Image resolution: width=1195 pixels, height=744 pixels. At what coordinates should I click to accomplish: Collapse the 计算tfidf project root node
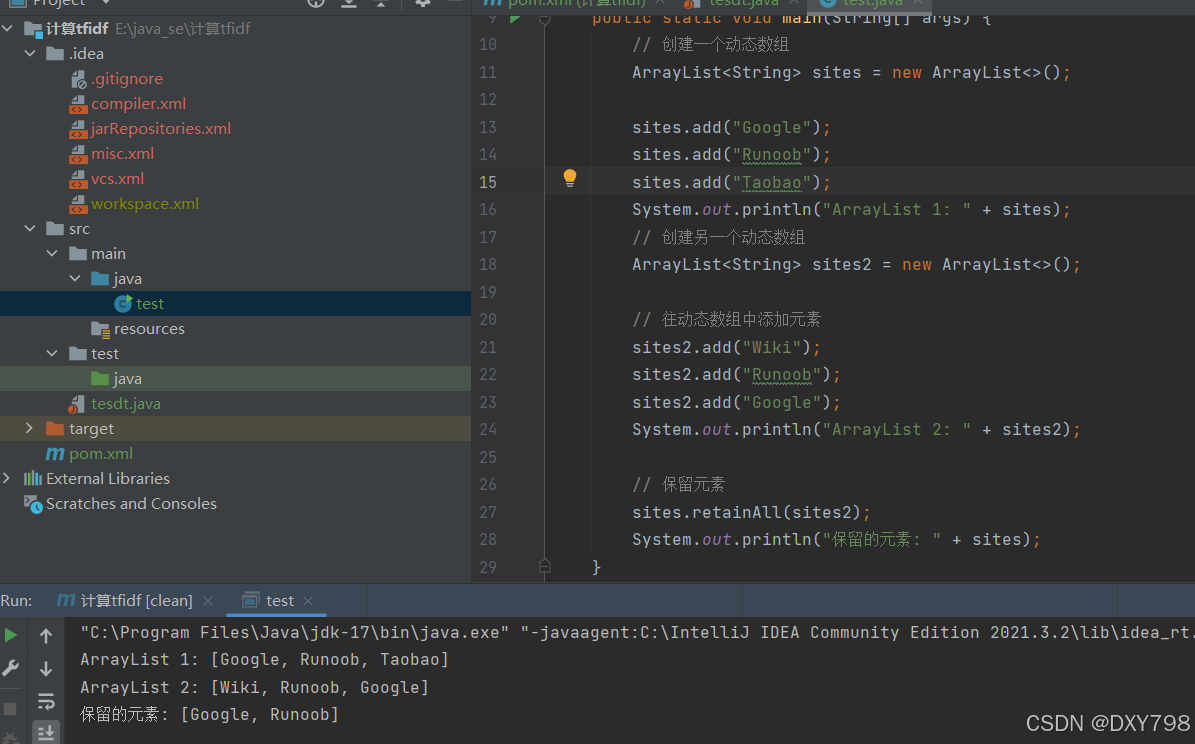tap(8, 28)
